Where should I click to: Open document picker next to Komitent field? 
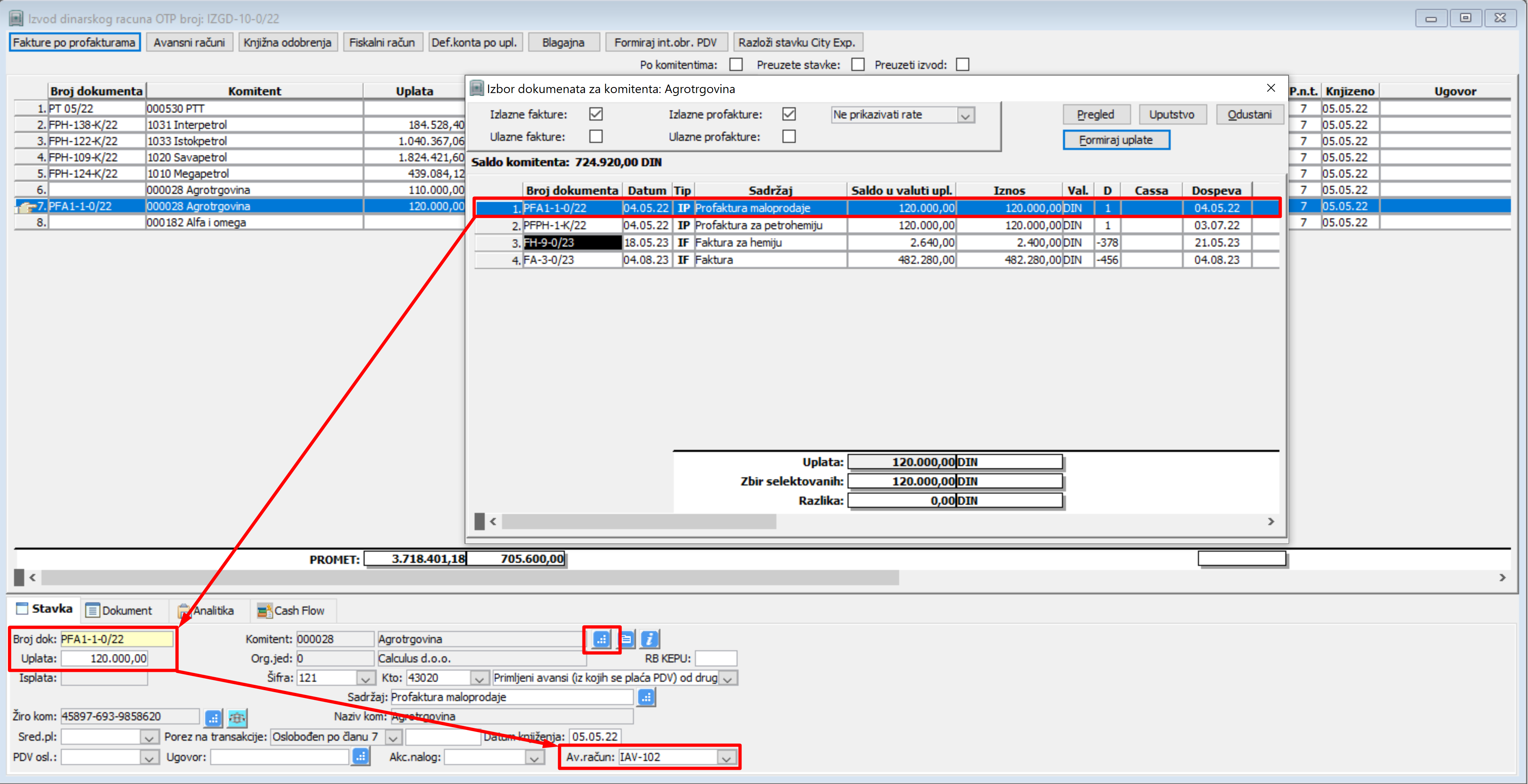[x=602, y=639]
